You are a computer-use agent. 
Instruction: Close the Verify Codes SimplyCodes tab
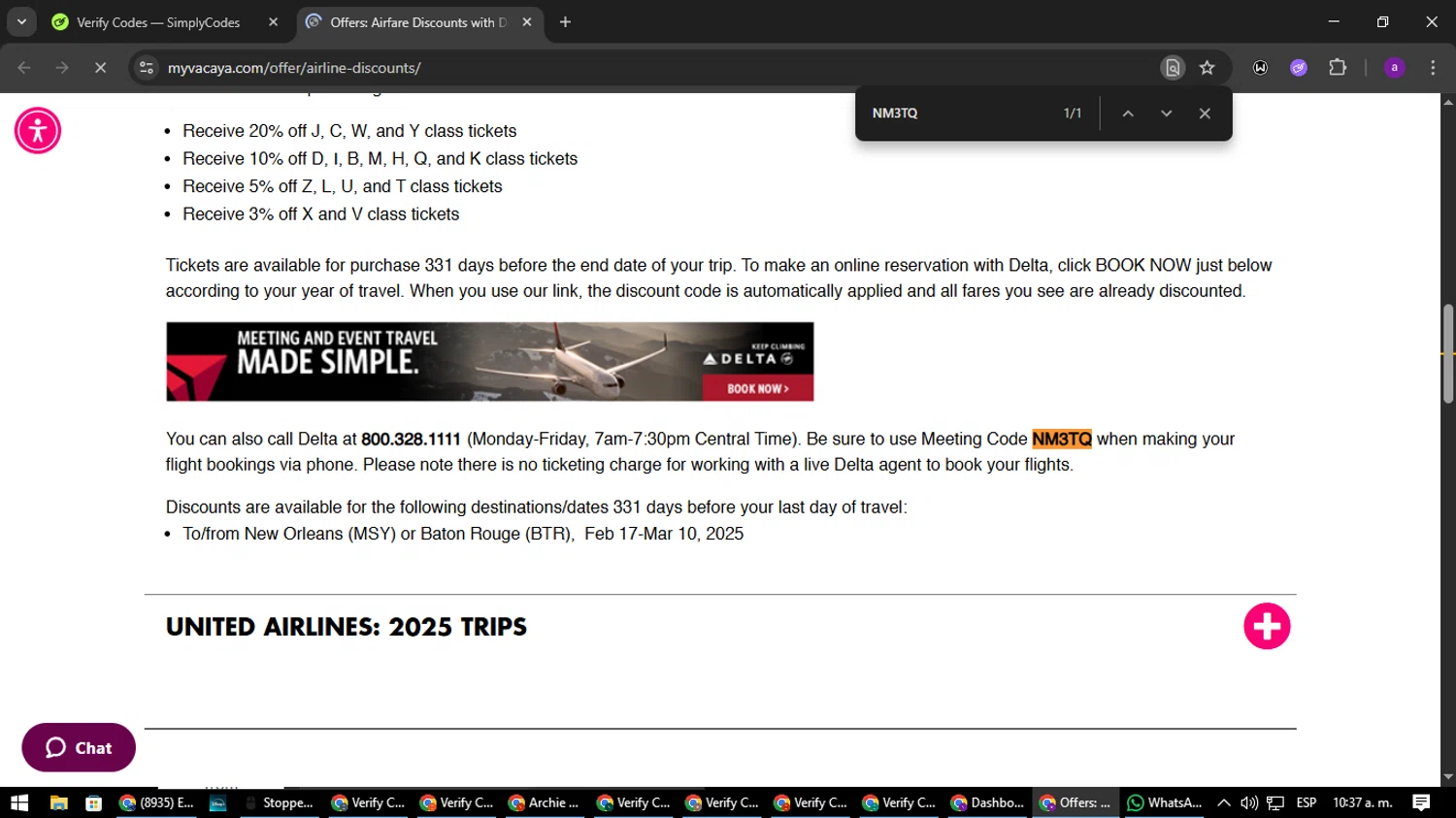pos(273,22)
